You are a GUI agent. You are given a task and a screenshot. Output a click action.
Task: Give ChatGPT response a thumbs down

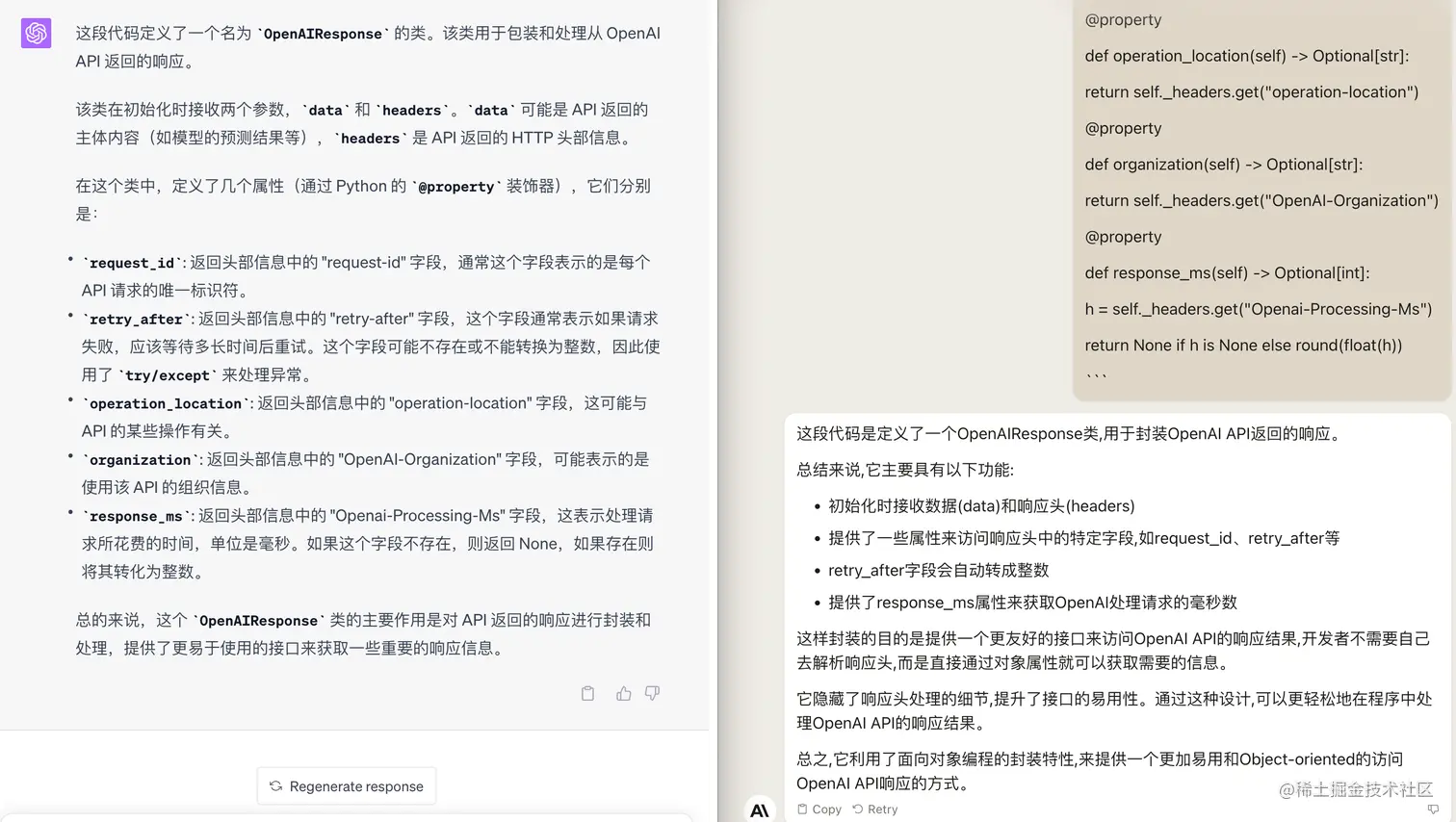coord(652,693)
